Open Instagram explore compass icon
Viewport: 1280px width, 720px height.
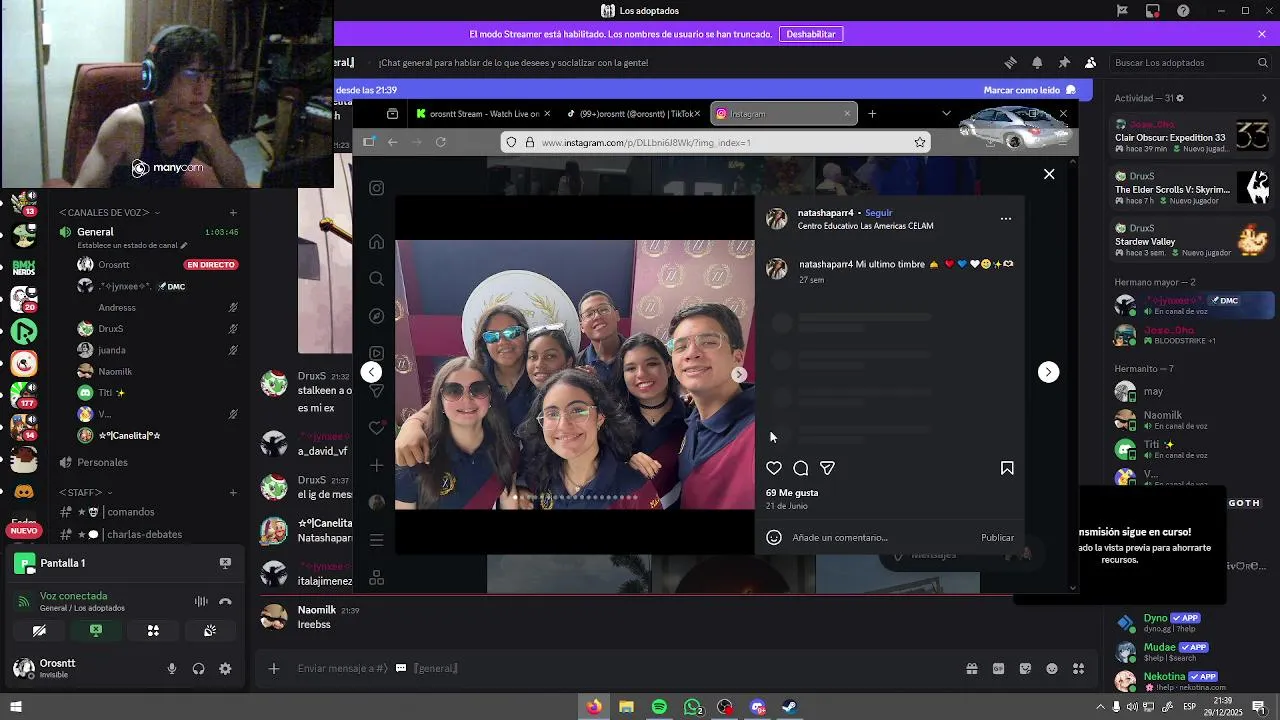(376, 316)
